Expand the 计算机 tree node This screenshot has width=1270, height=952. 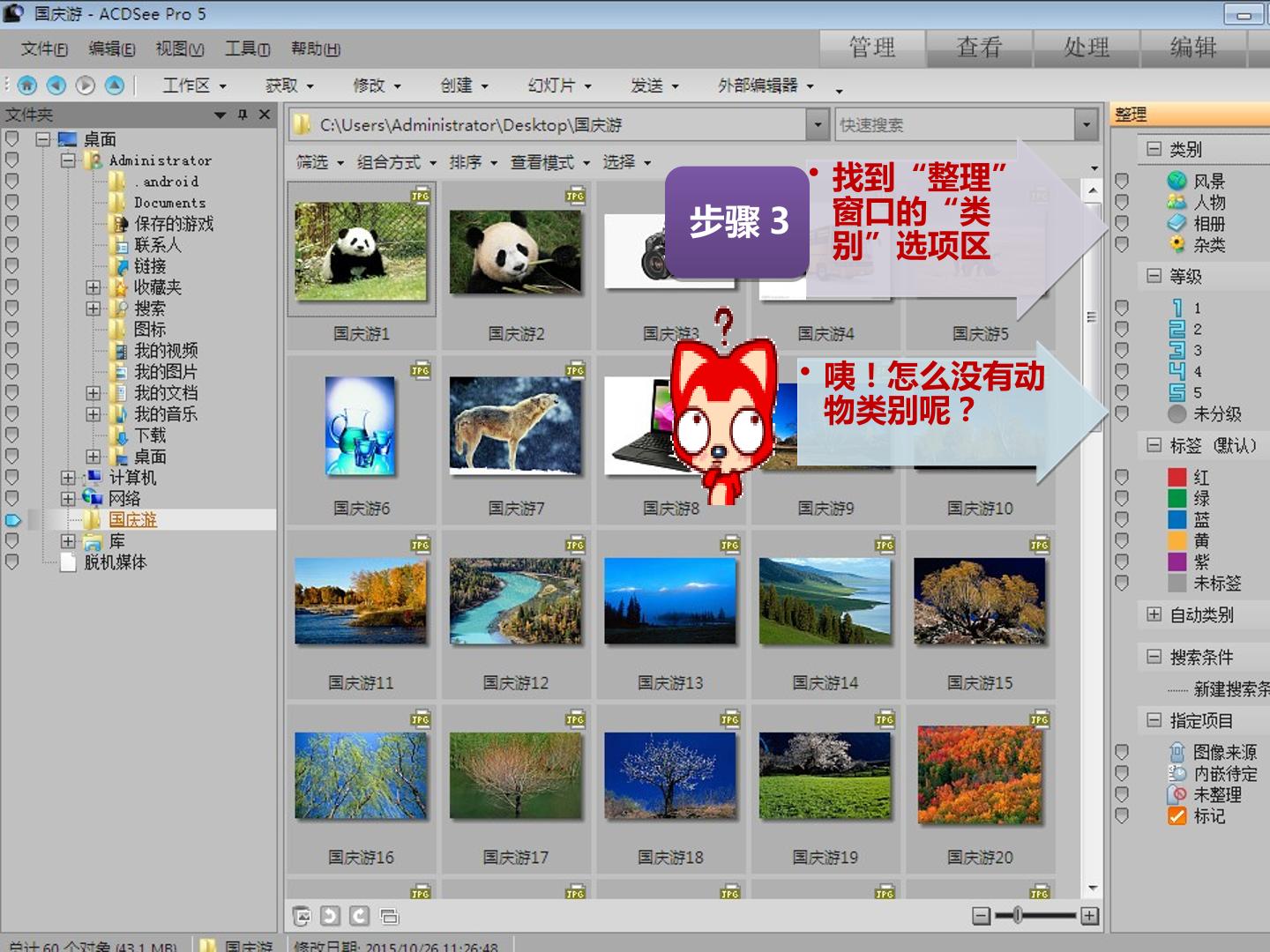(68, 478)
